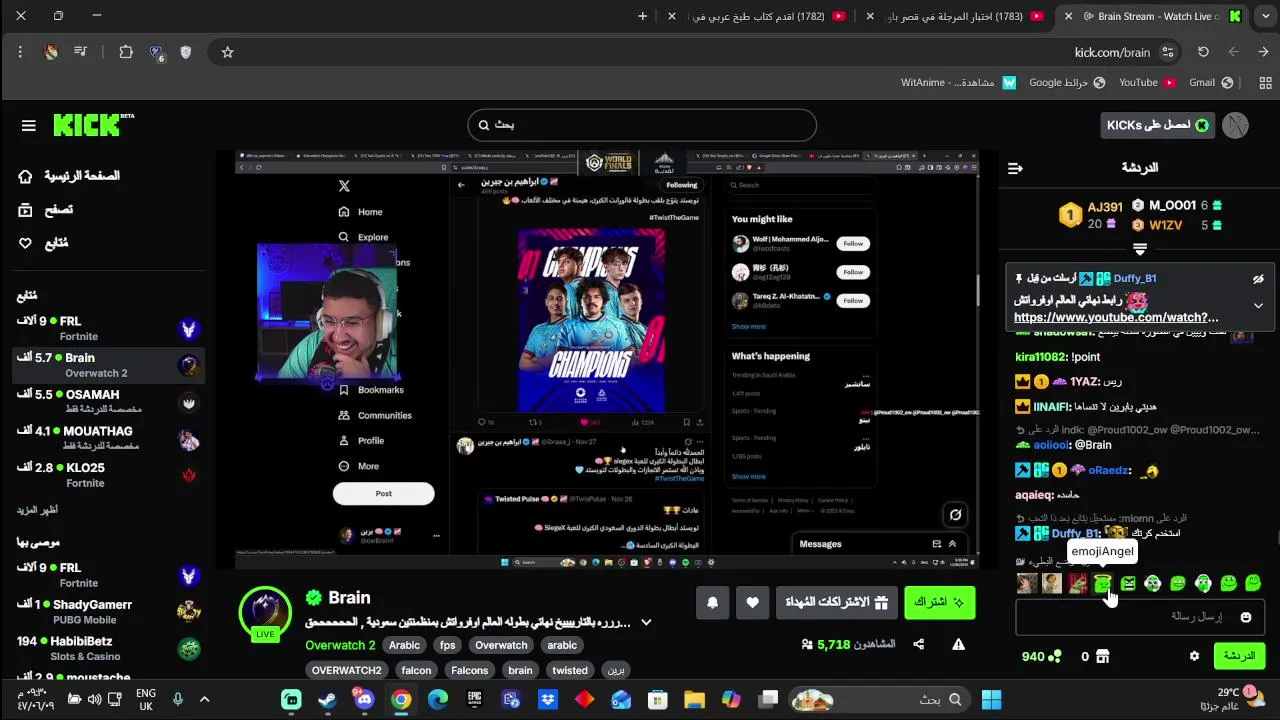Toggle follow with the heart button
The width and height of the screenshot is (1280, 720).
click(x=752, y=602)
